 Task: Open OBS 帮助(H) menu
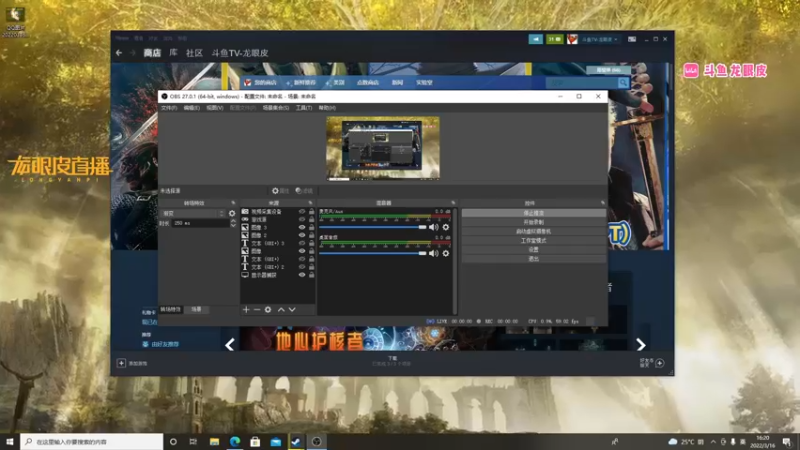(x=327, y=108)
